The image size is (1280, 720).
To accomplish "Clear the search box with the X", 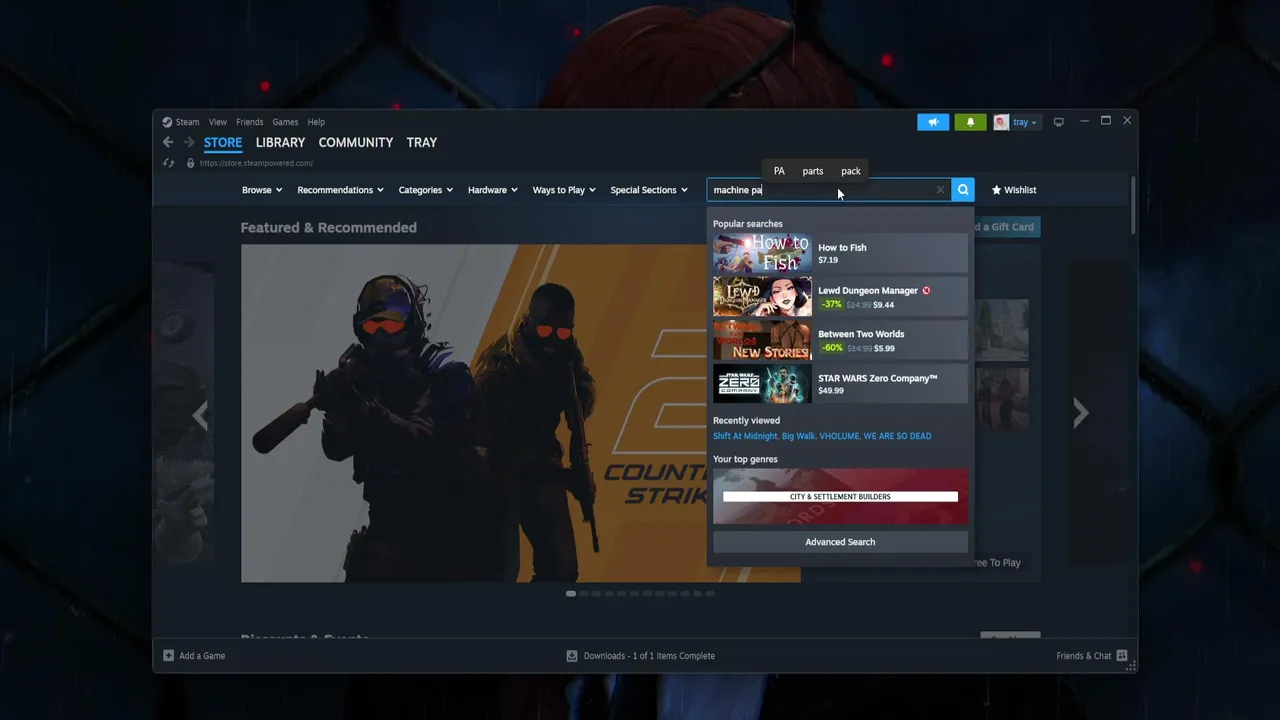I will coord(940,190).
